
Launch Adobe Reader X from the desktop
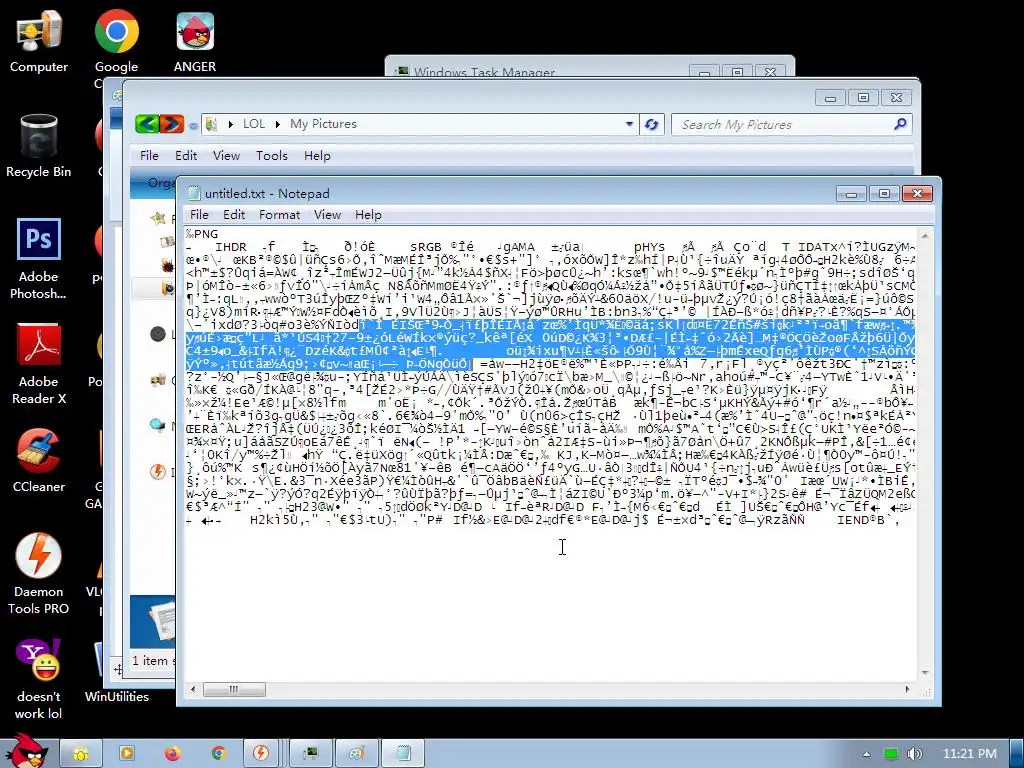[x=39, y=364]
